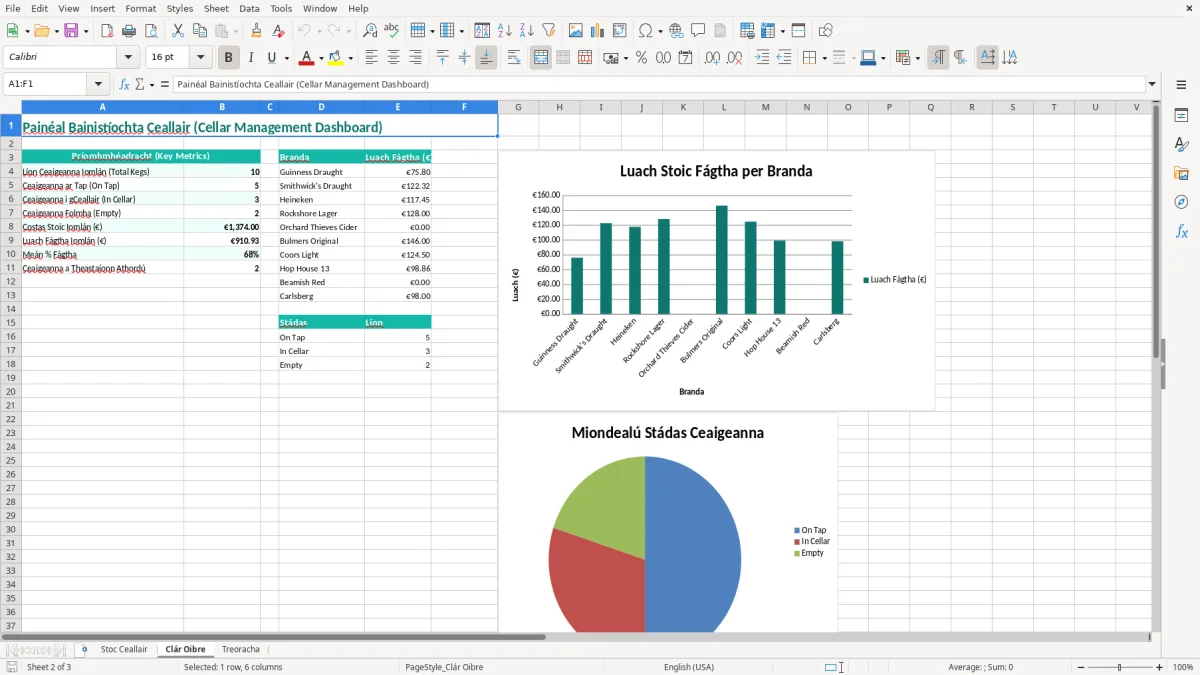Image resolution: width=1200 pixels, height=675 pixels.
Task: Open the Font Color dropdown arrow
Action: click(321, 58)
